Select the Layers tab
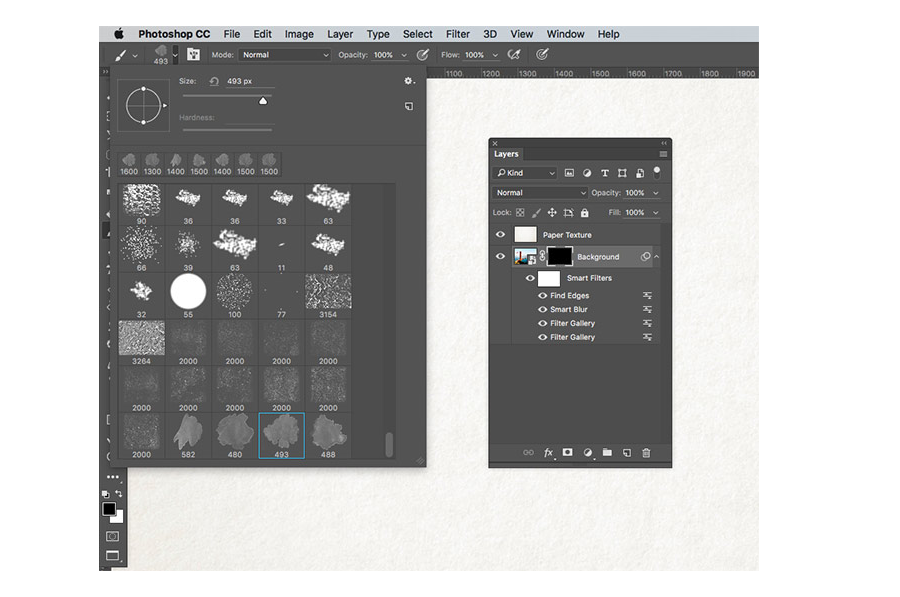 tap(506, 154)
